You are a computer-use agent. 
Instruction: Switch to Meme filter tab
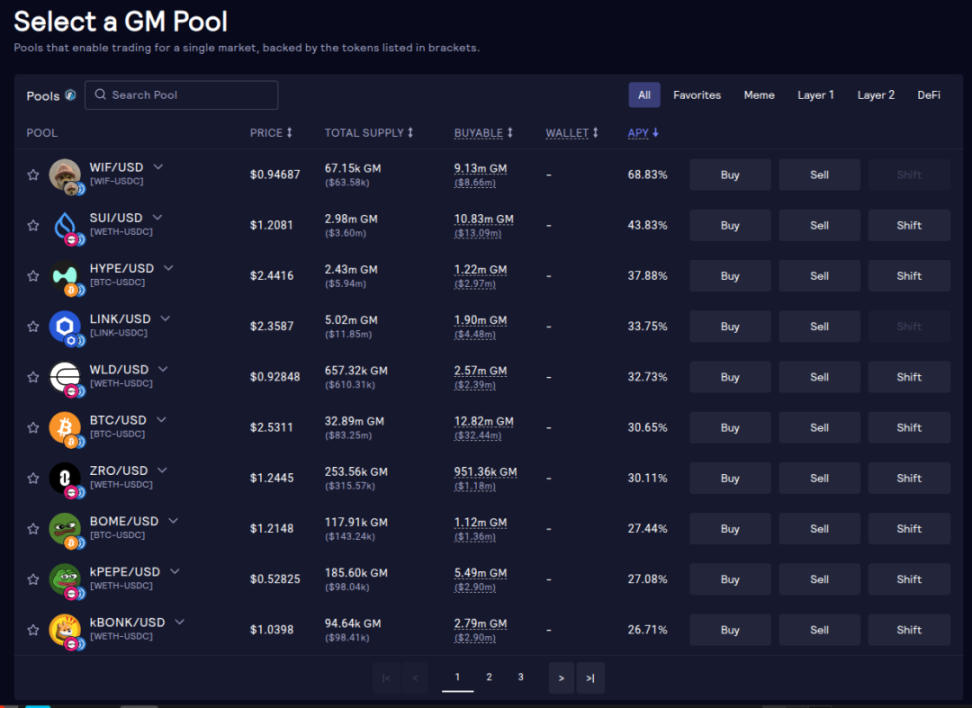pos(759,95)
